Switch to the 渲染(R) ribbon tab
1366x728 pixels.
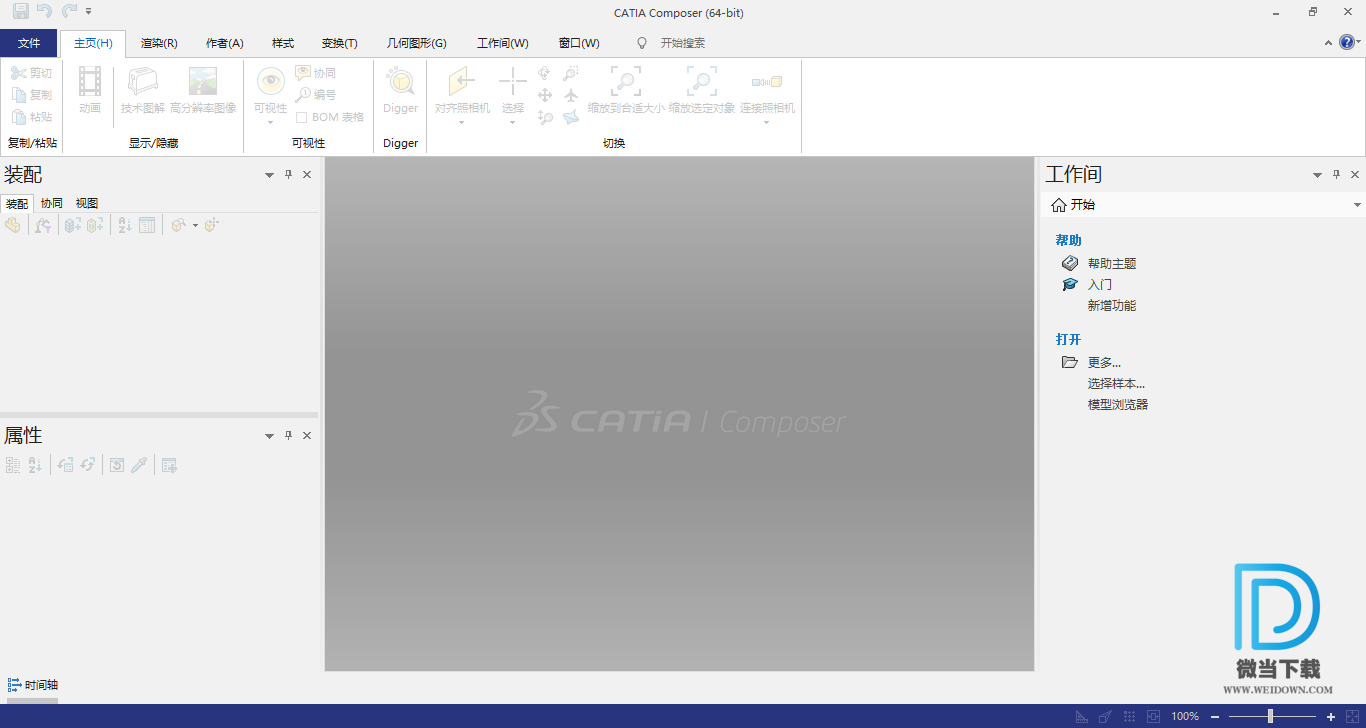click(x=159, y=43)
